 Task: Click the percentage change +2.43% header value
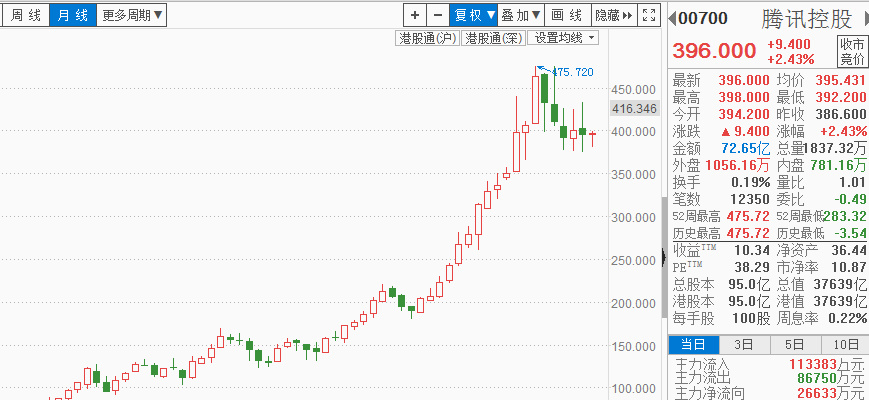click(791, 59)
